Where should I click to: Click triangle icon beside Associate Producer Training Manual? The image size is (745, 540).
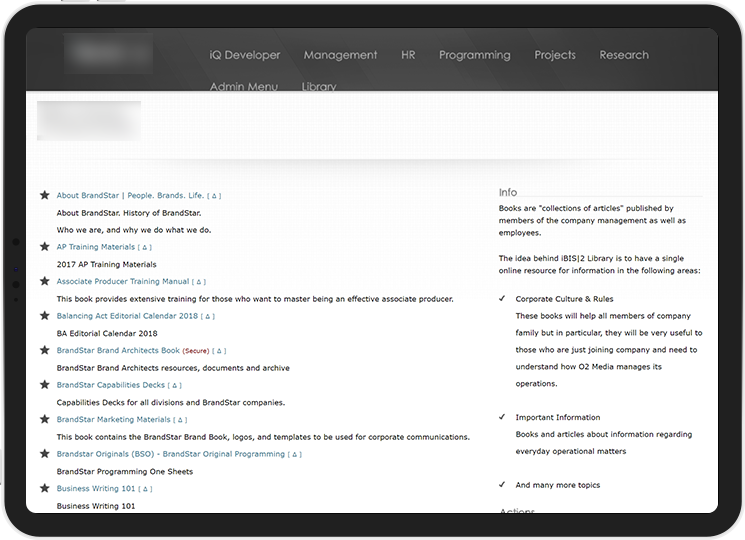click(199, 282)
